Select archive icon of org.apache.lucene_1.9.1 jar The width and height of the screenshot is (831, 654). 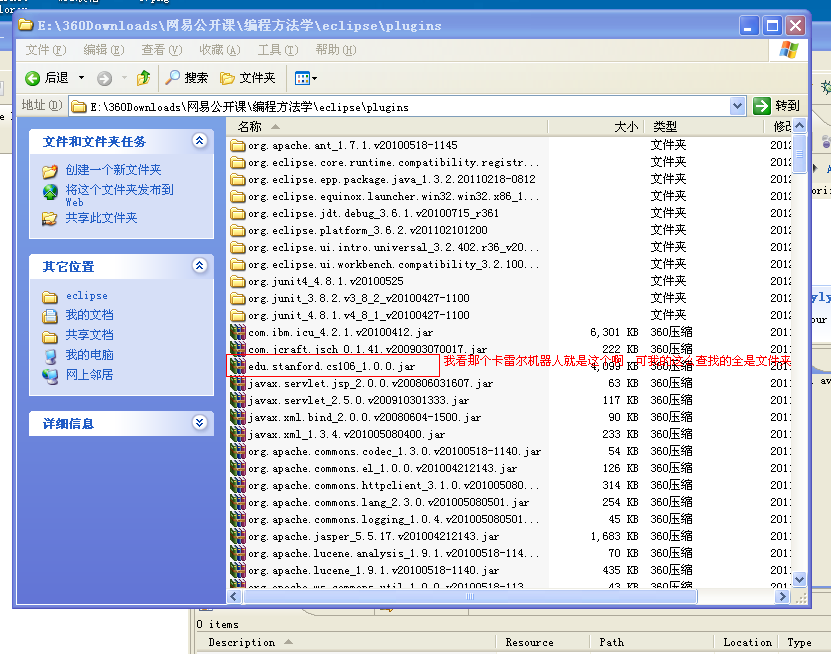[x=238, y=570]
